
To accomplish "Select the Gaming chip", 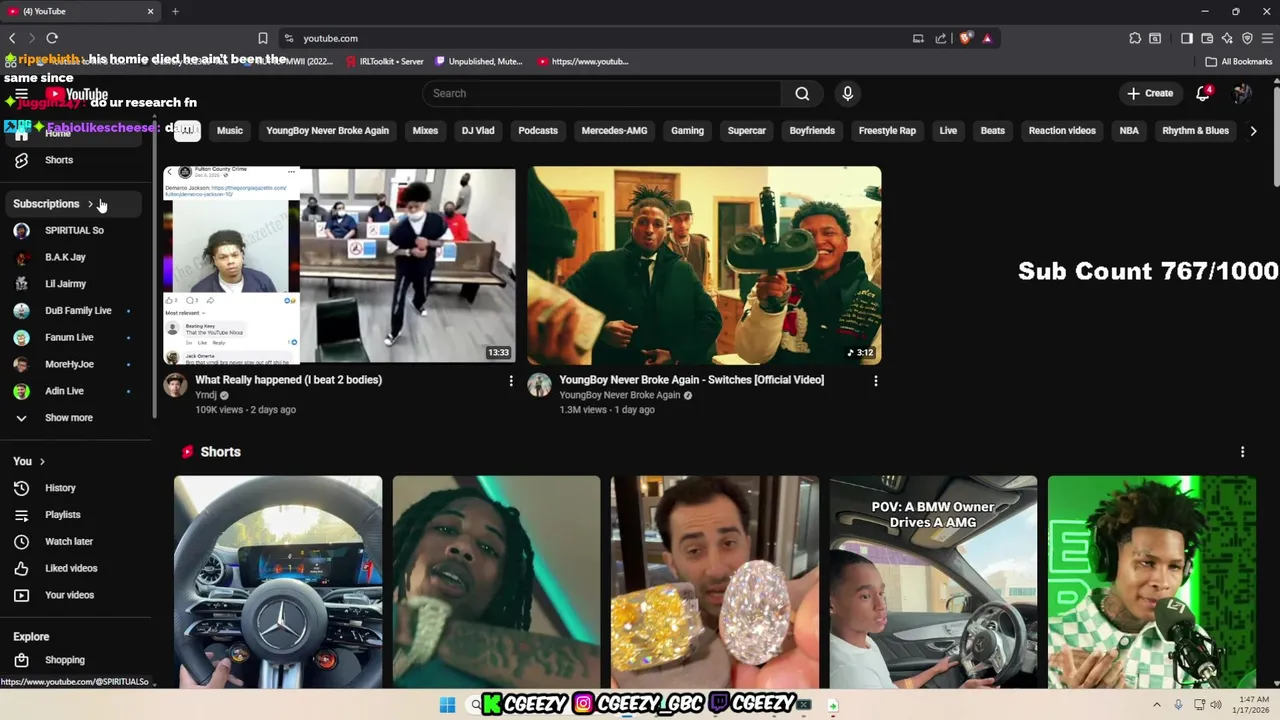I will (x=687, y=130).
